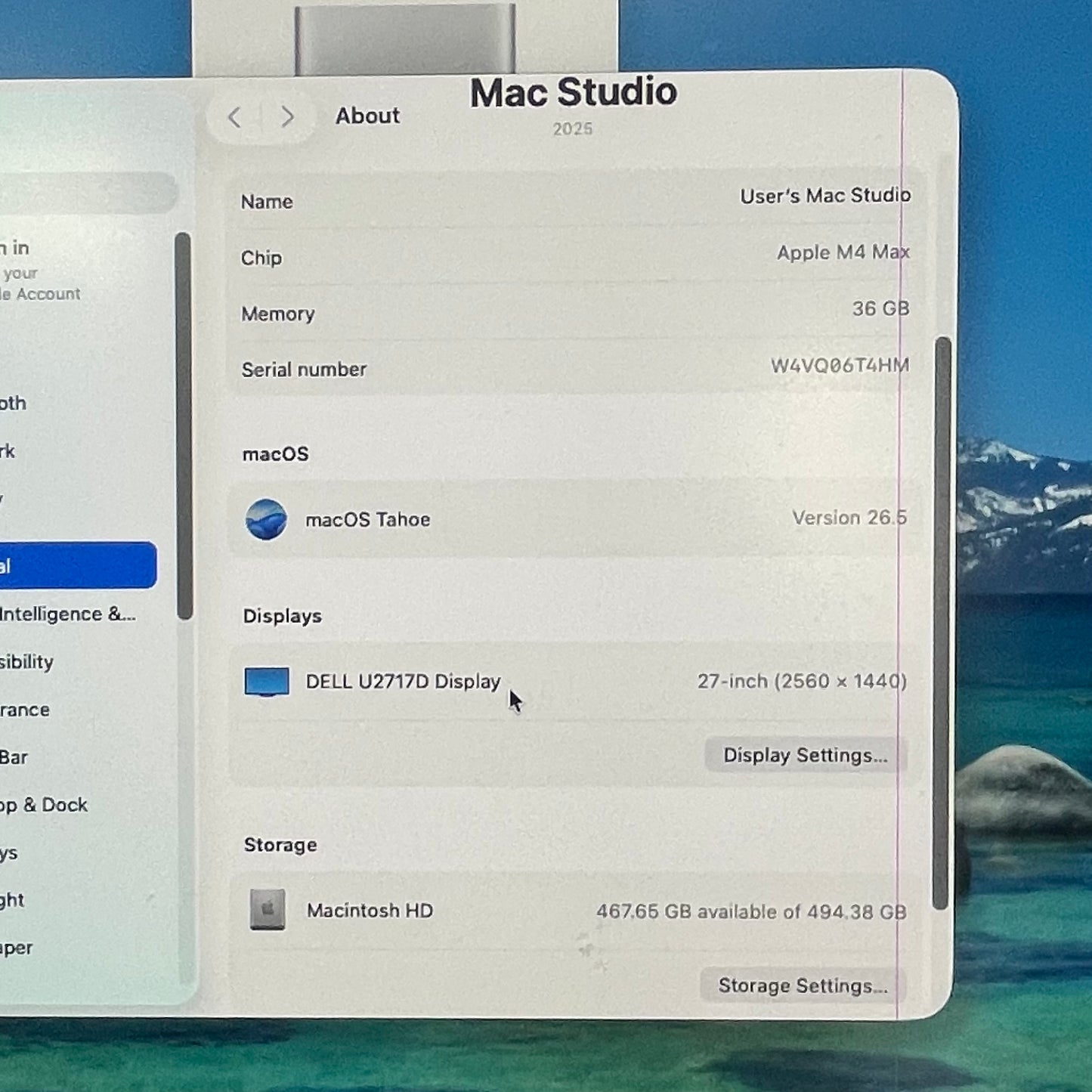Click the Displays section heading
Image resolution: width=1092 pixels, height=1092 pixels.
pyautogui.click(x=282, y=616)
